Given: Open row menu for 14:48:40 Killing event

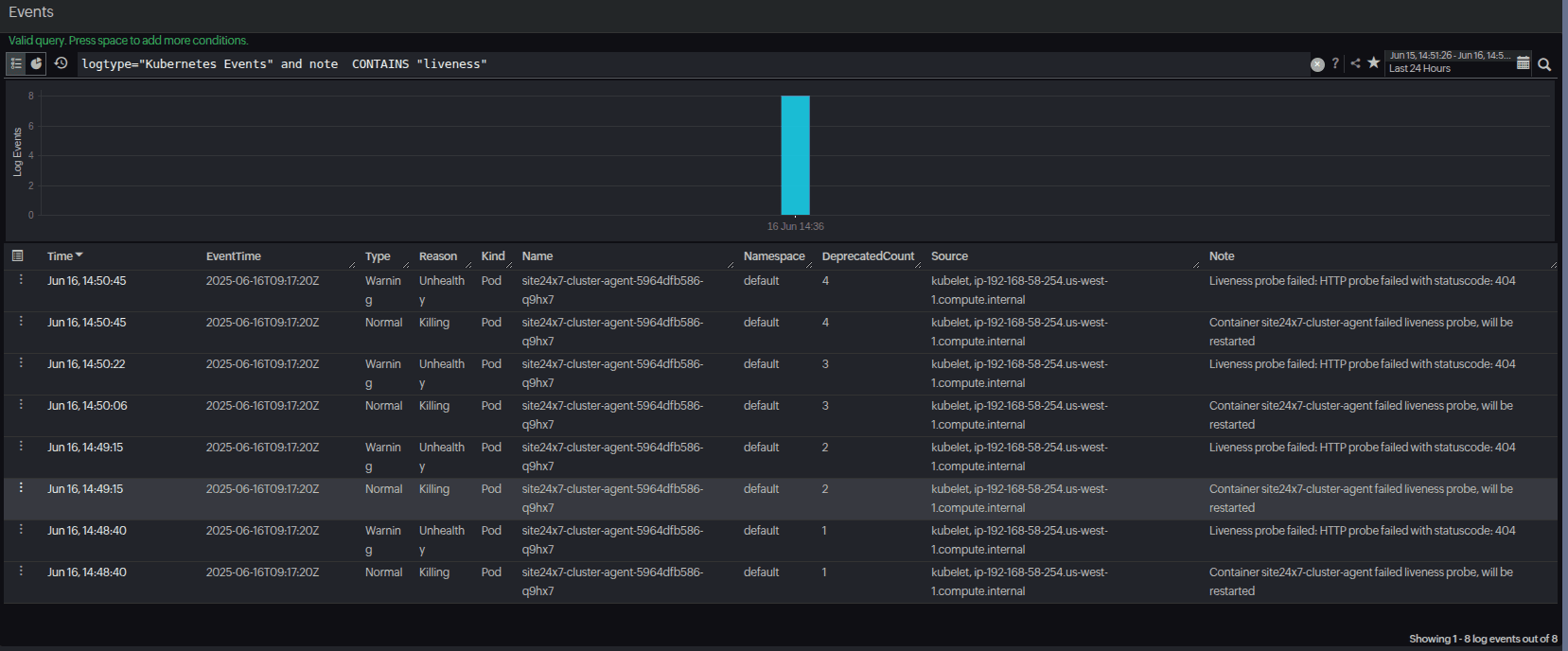Looking at the screenshot, I should tap(21, 572).
